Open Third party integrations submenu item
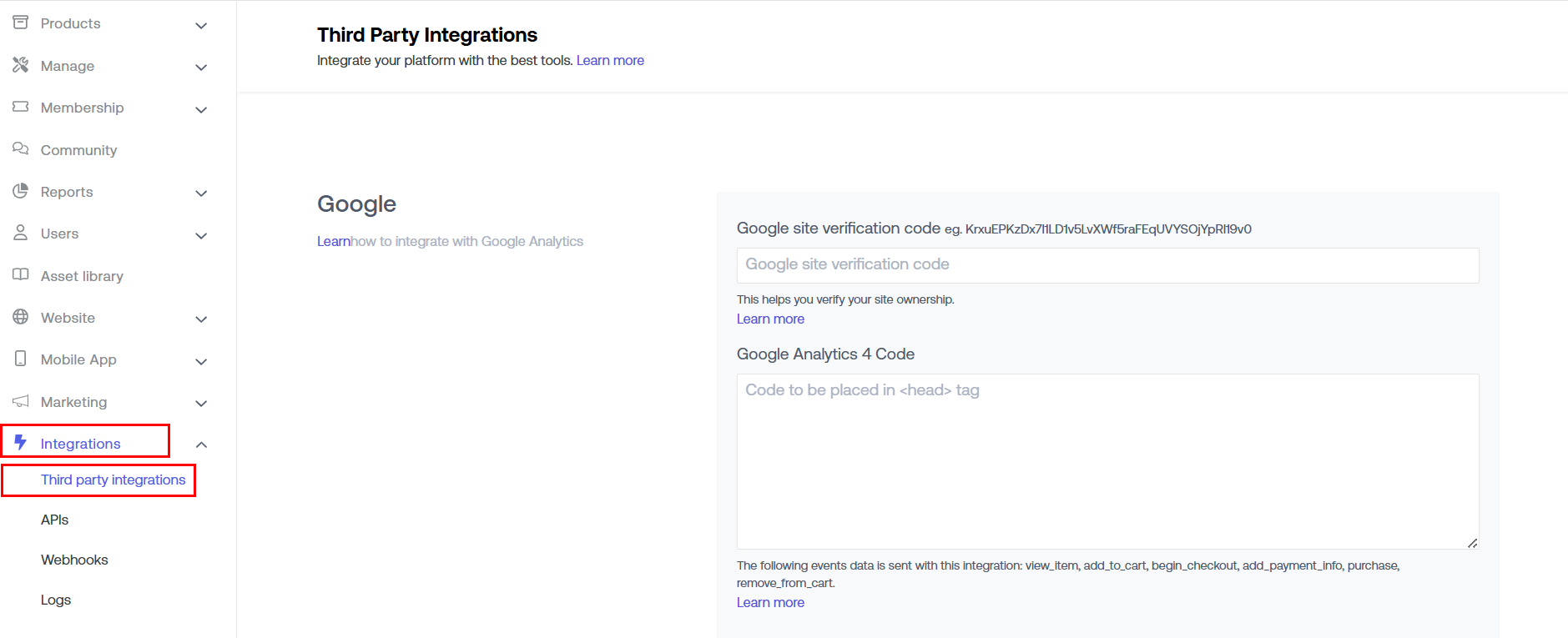 click(113, 480)
